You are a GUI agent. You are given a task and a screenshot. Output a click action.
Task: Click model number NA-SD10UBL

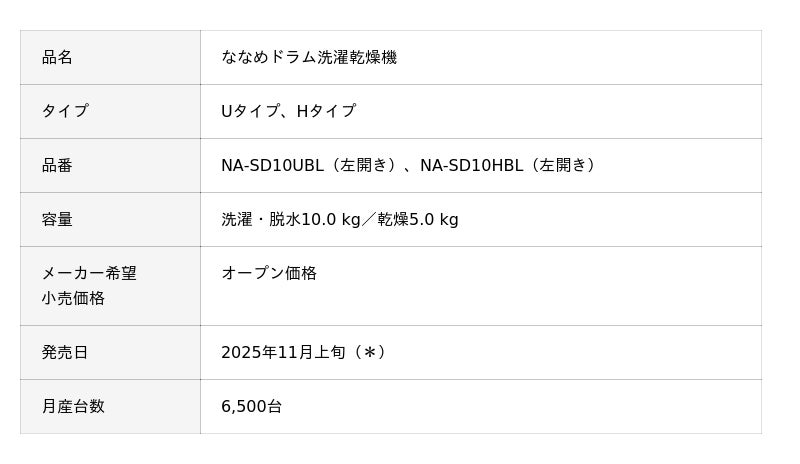pos(271,166)
